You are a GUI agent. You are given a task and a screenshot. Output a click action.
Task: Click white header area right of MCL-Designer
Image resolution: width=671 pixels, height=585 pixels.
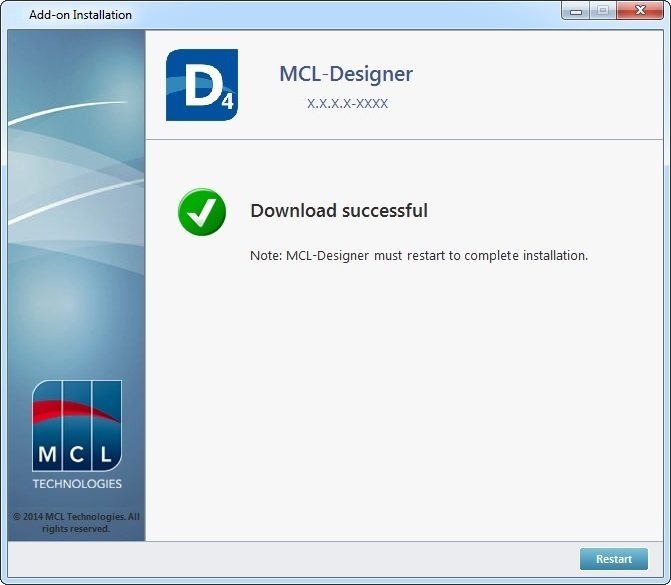click(x=540, y=85)
